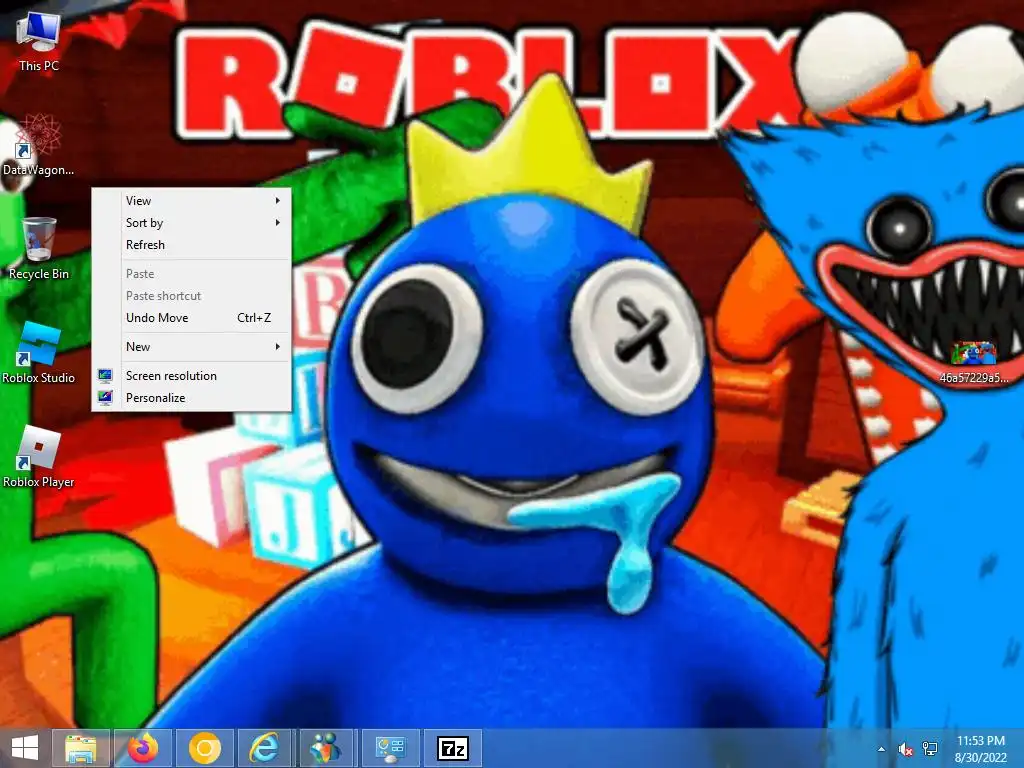
Task: Choose Undo Move in the context menu
Action: [191, 318]
